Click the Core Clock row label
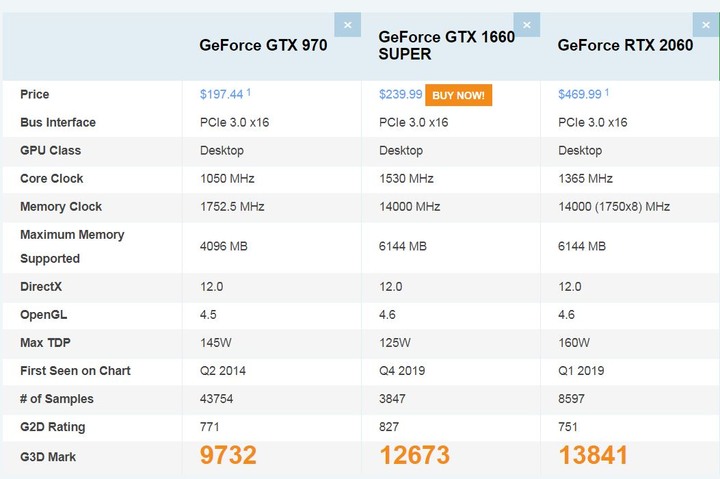The image size is (720, 479). click(51, 178)
